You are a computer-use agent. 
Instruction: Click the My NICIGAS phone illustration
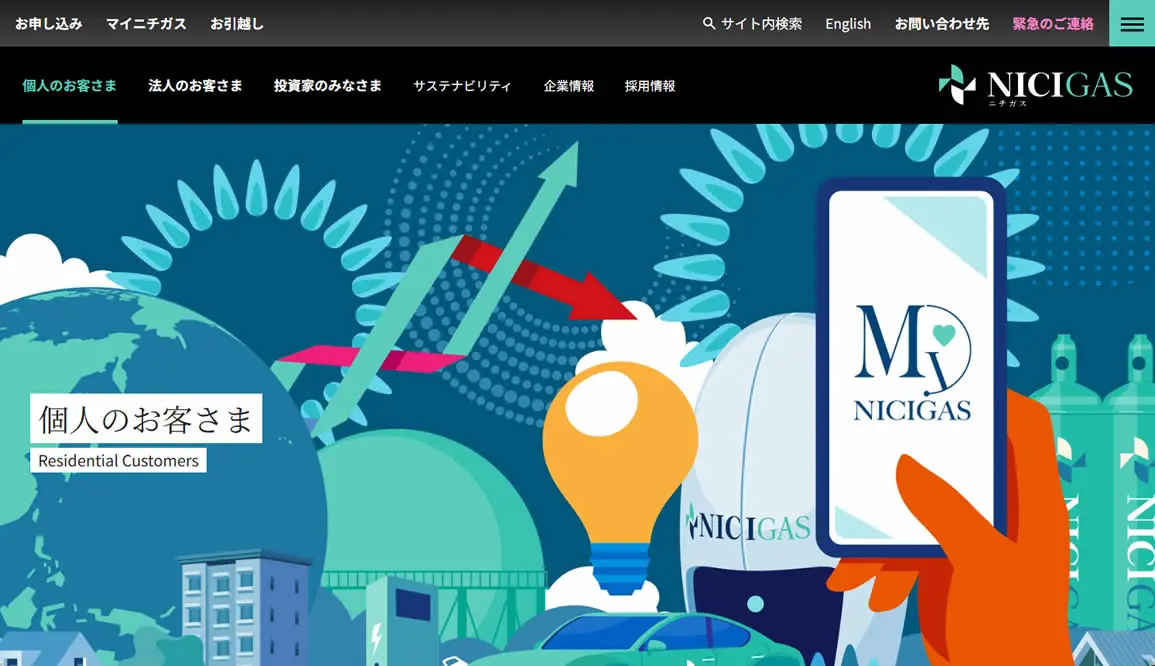pyautogui.click(x=911, y=365)
